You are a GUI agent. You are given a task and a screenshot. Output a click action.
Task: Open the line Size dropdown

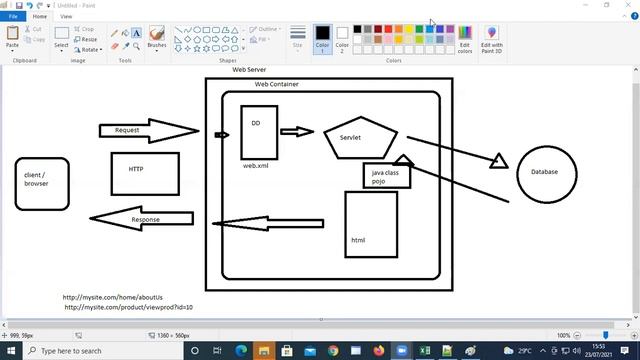coord(298,39)
